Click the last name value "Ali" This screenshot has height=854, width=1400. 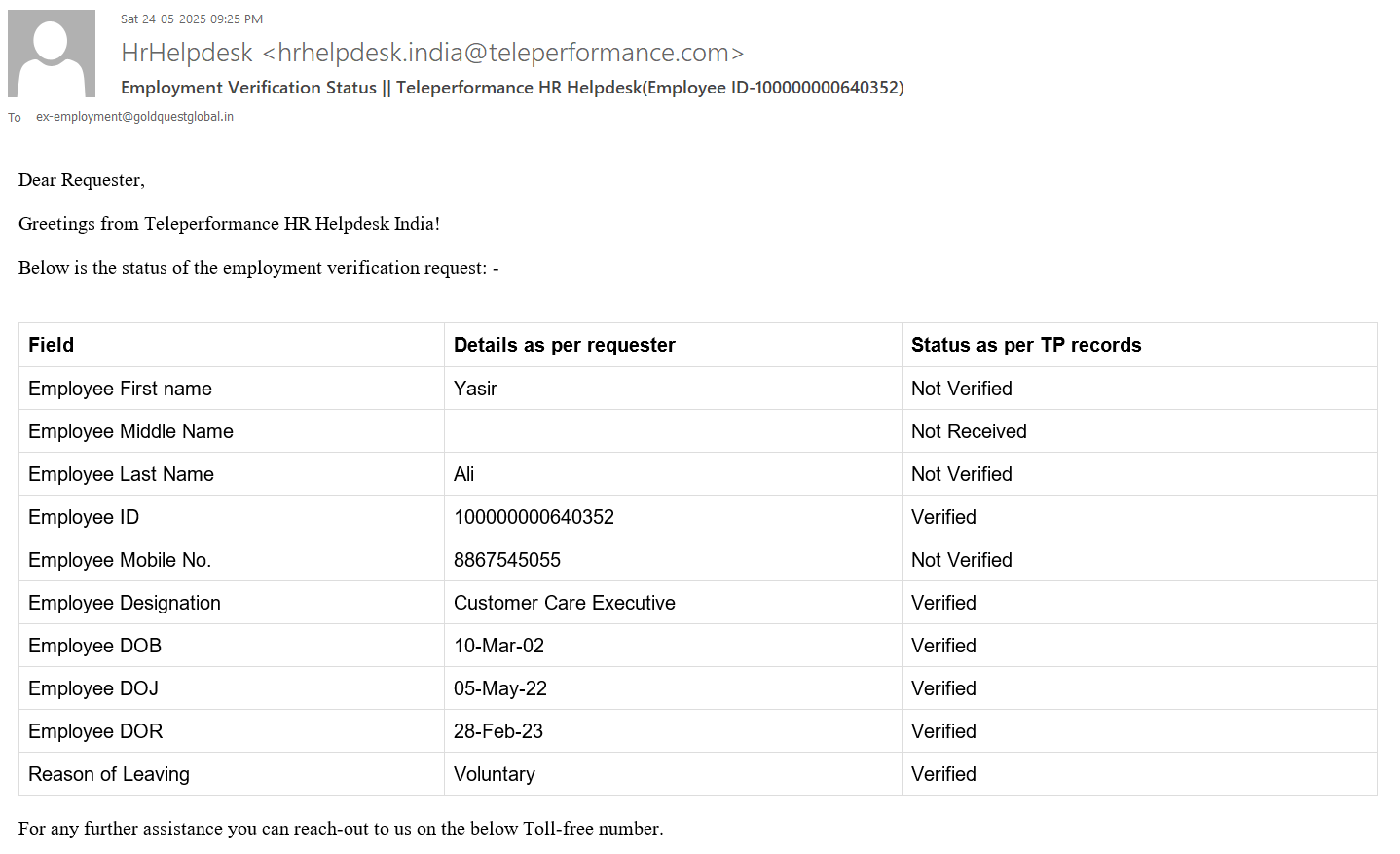pyautogui.click(x=464, y=474)
